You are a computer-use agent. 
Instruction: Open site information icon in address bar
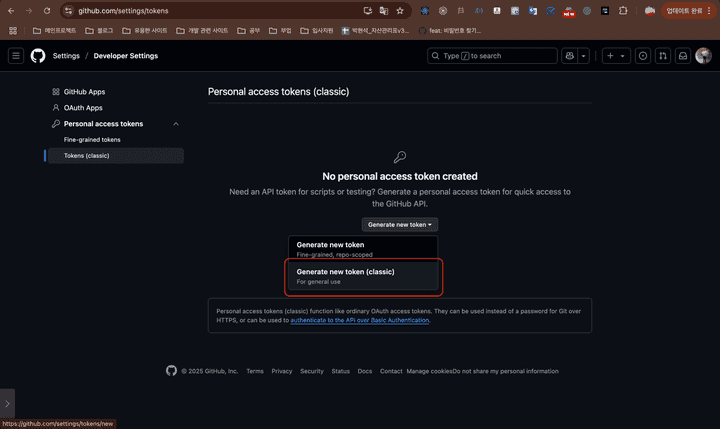click(68, 11)
